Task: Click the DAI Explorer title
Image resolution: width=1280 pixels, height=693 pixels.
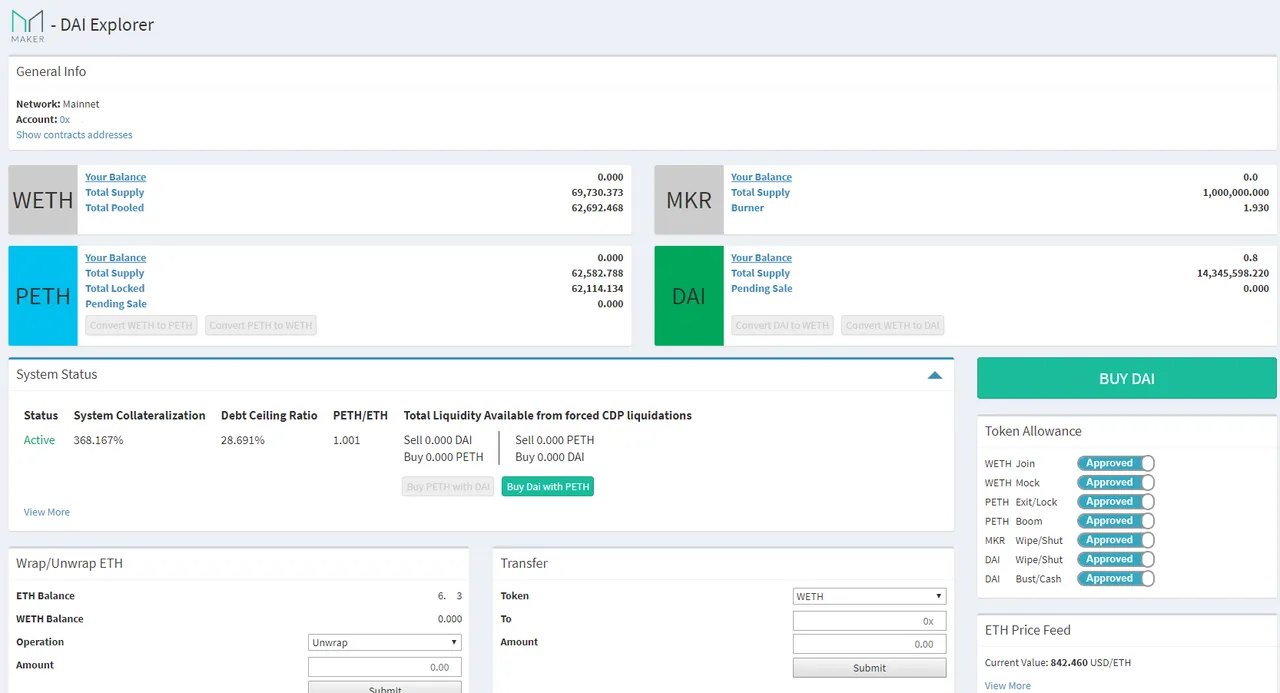Action: 107,25
